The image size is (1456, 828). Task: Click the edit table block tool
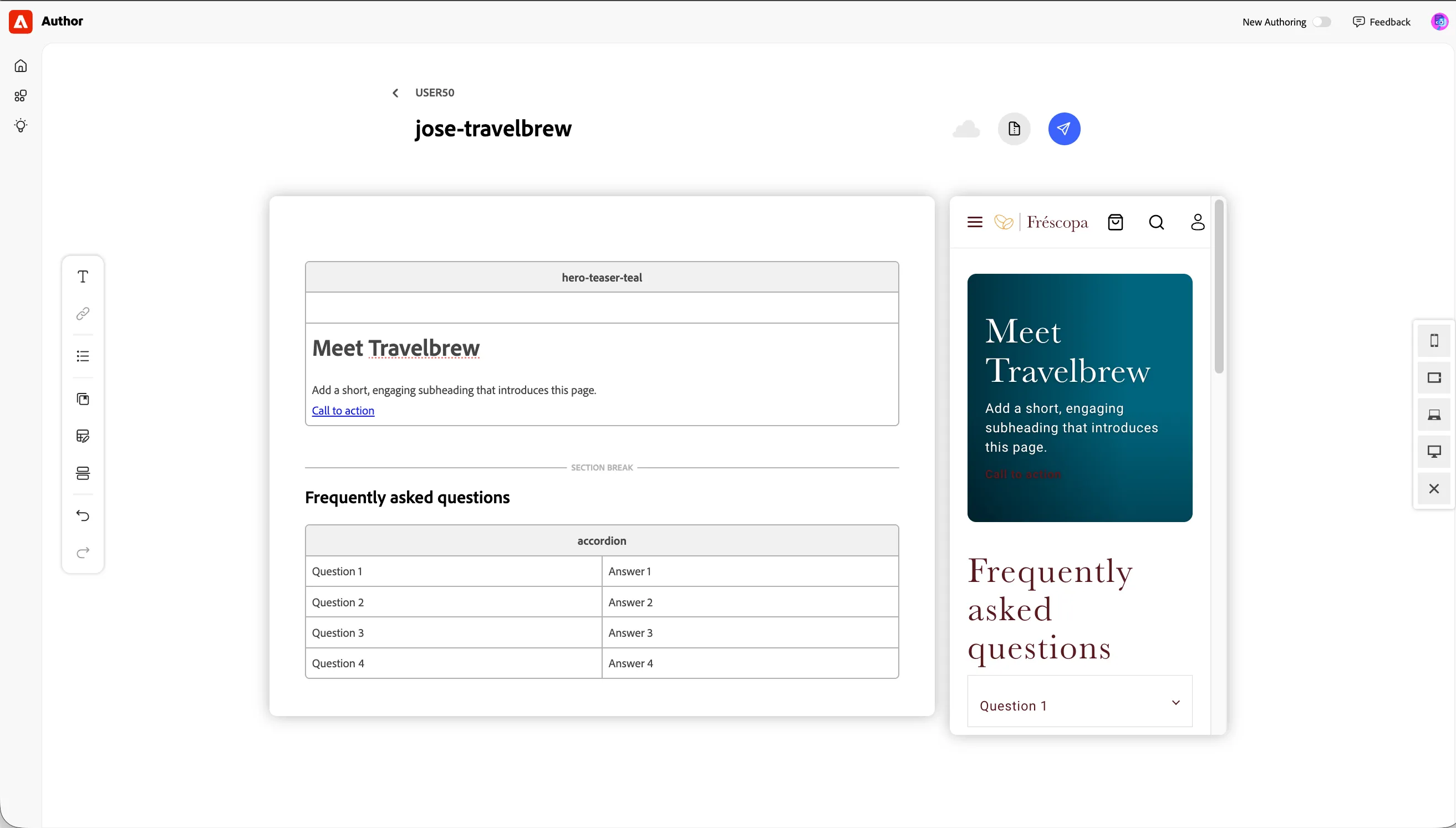coord(83,436)
